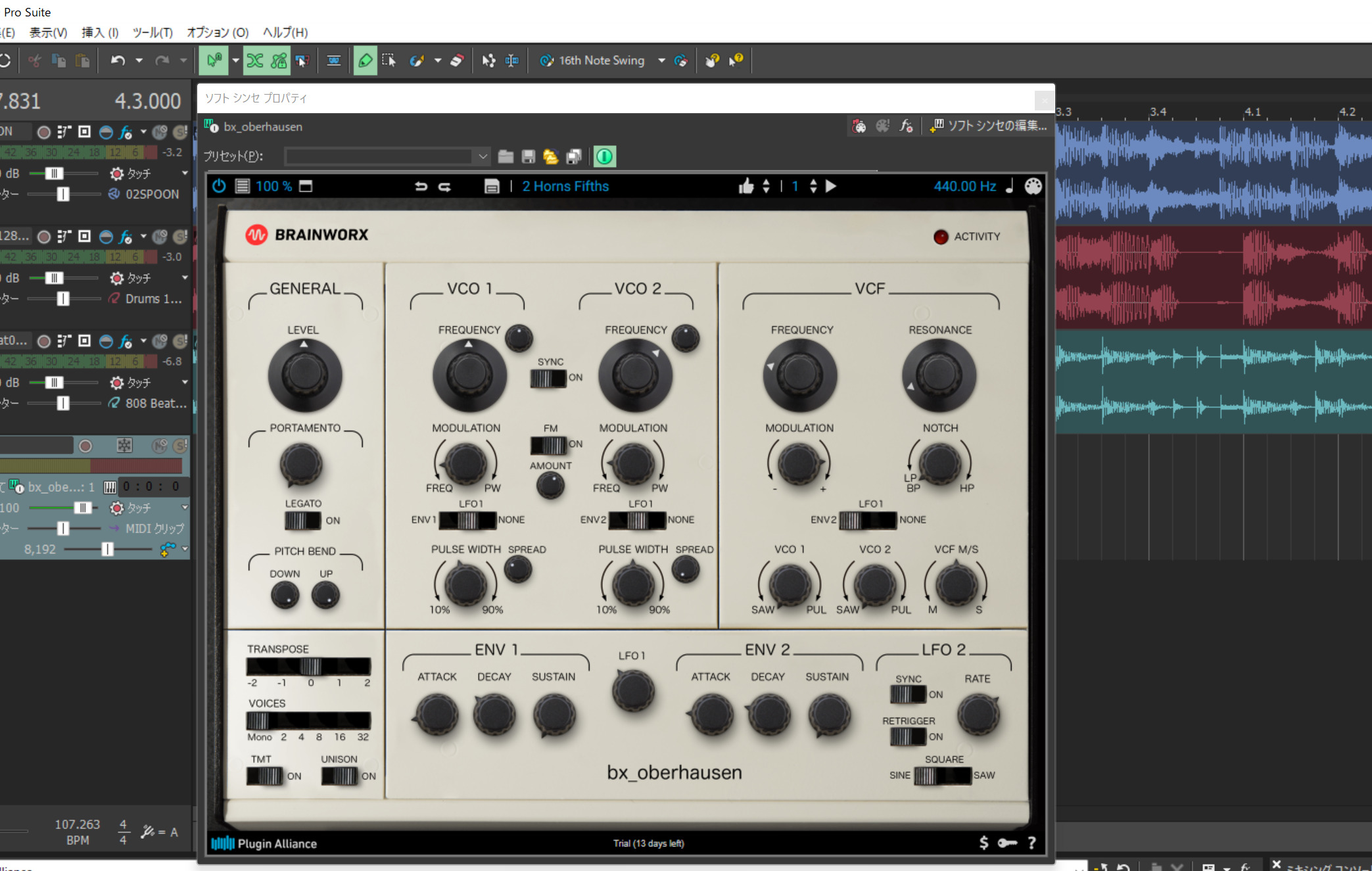Play the preset preview arrow
Screen dimensions: 1372x871
831,186
